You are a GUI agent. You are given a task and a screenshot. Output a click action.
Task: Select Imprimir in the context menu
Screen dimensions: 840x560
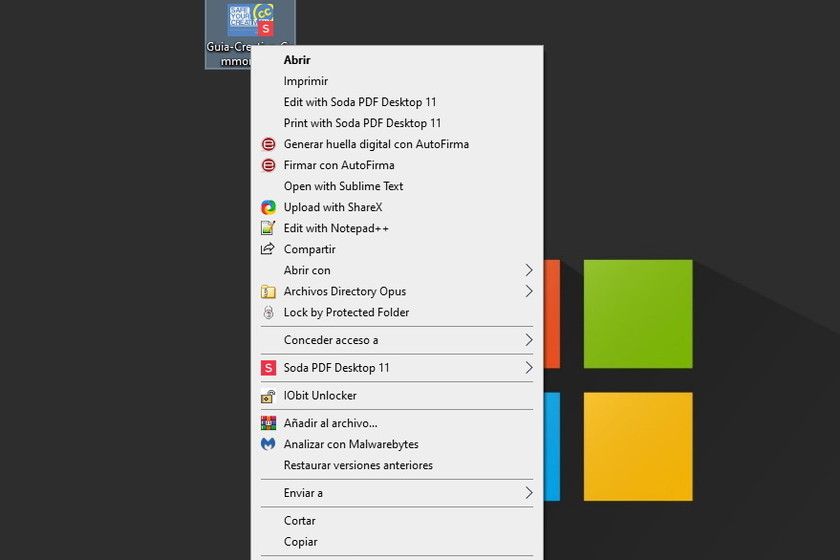click(x=306, y=81)
